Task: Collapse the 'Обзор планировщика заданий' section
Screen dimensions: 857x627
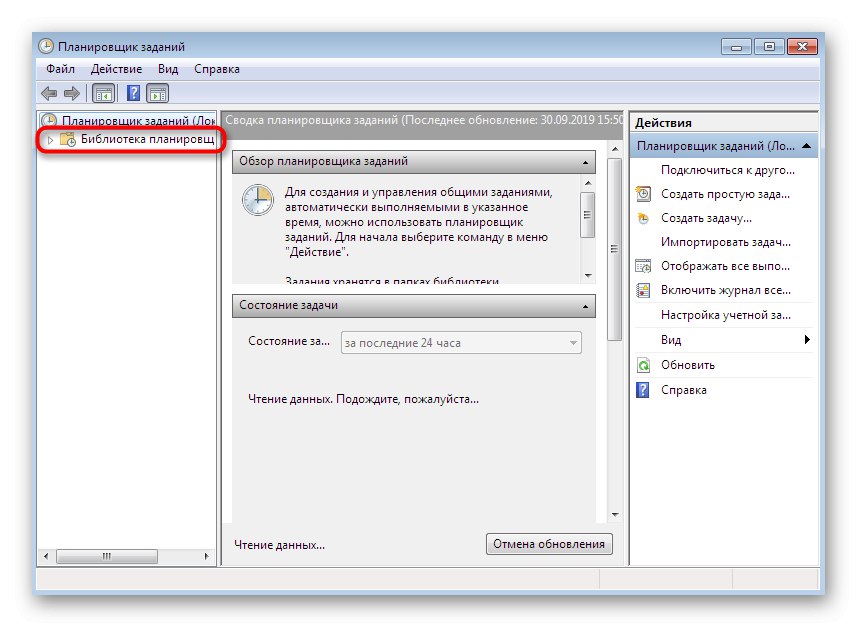Action: click(583, 161)
